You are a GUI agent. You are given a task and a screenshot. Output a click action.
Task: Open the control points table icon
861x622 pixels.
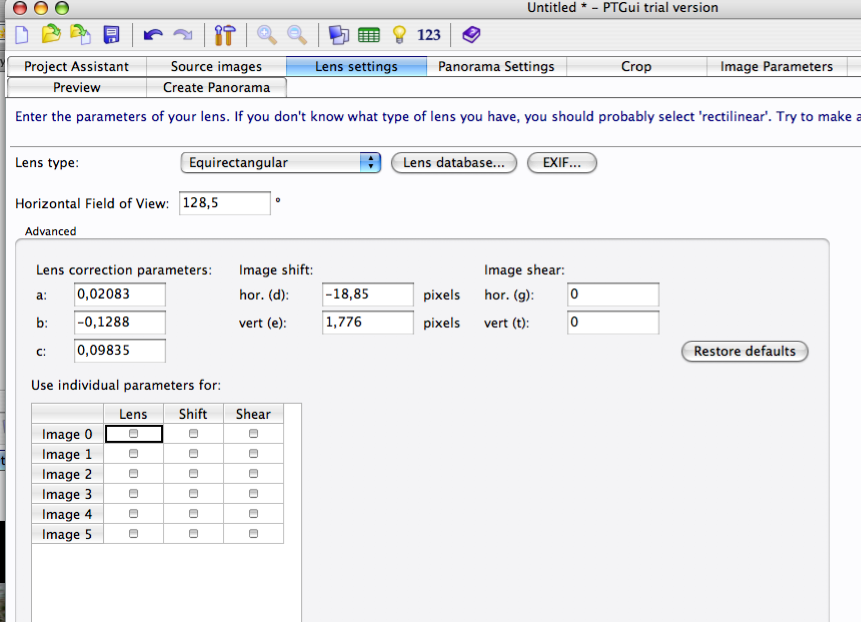click(x=369, y=35)
